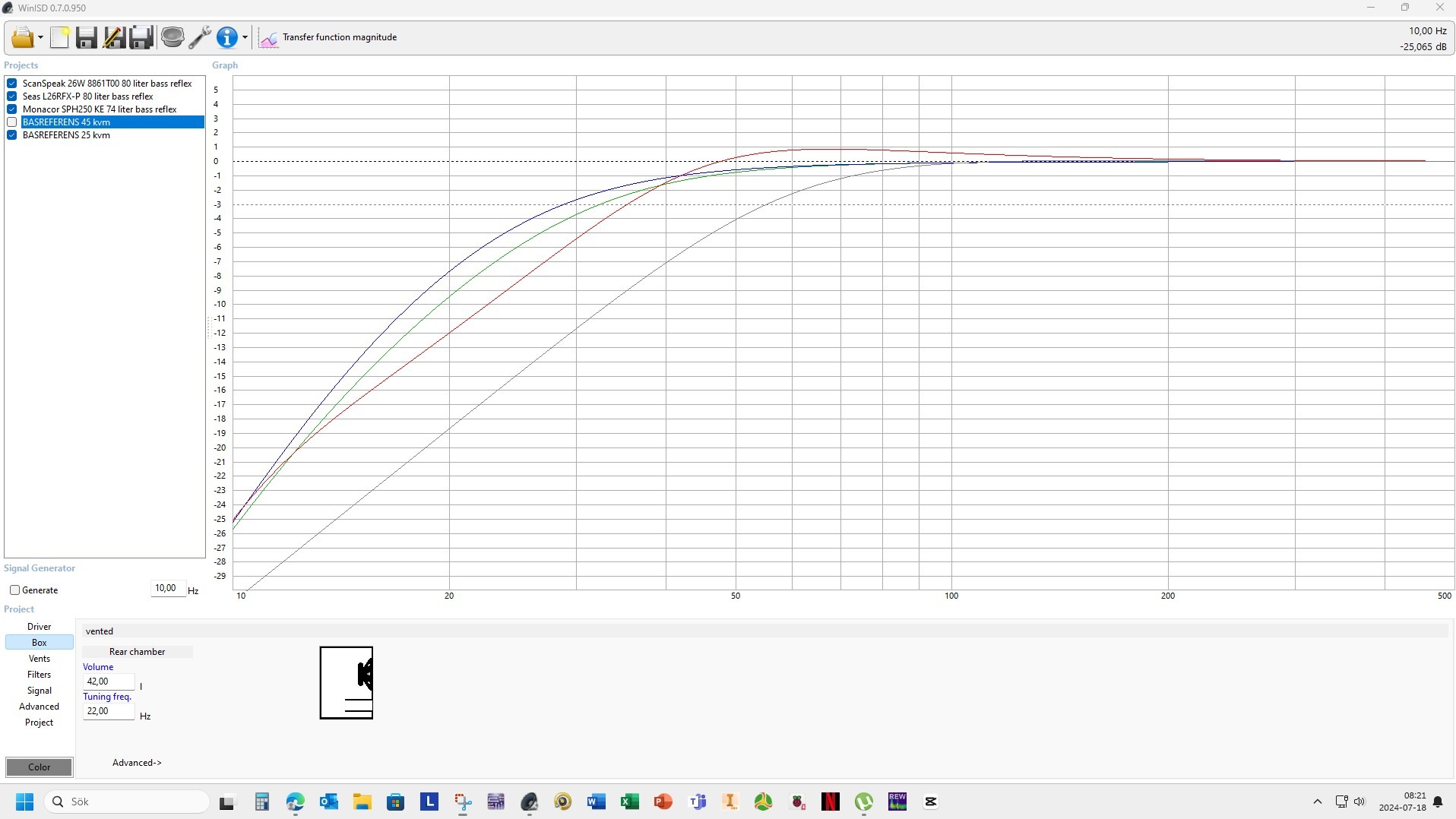Open the driver database speaker icon

pos(173,37)
